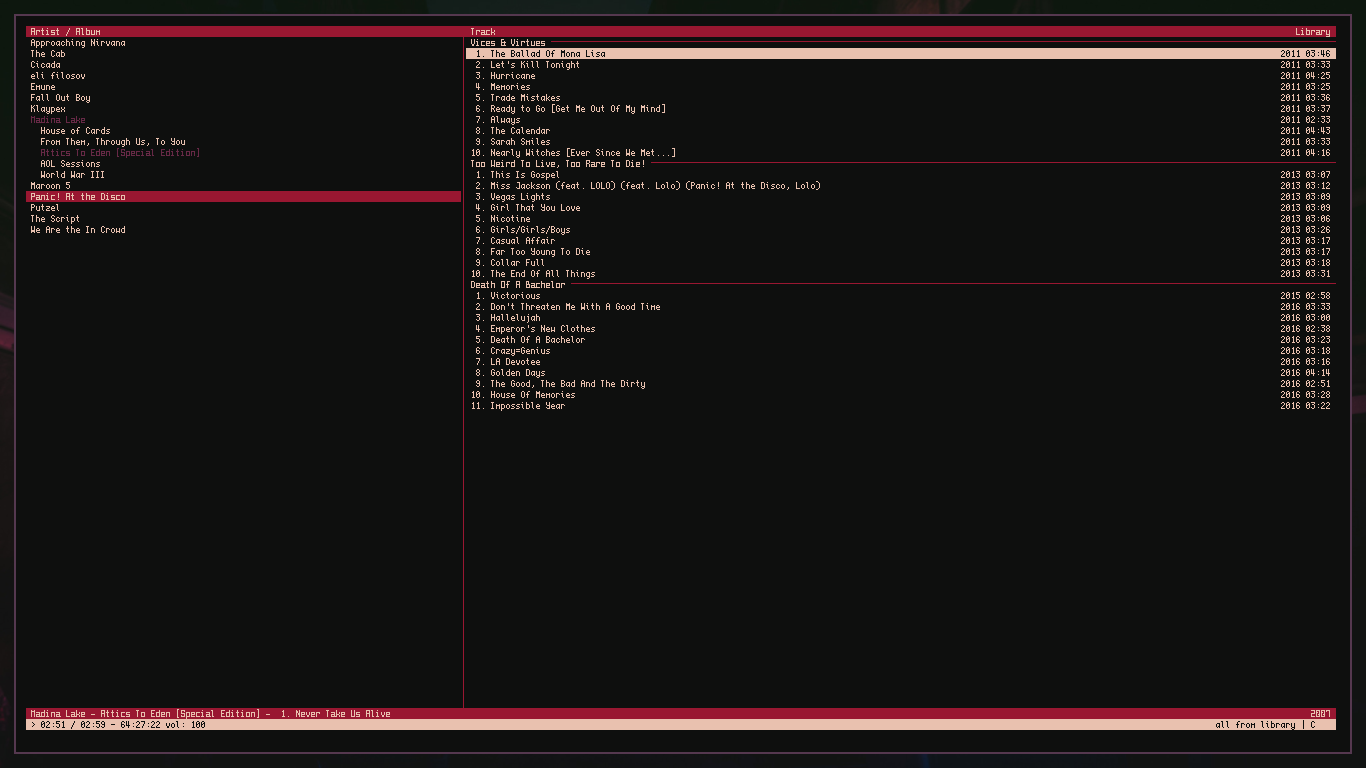The height and width of the screenshot is (768, 1366).
Task: Select the track Impossible Year
Action: pos(527,405)
